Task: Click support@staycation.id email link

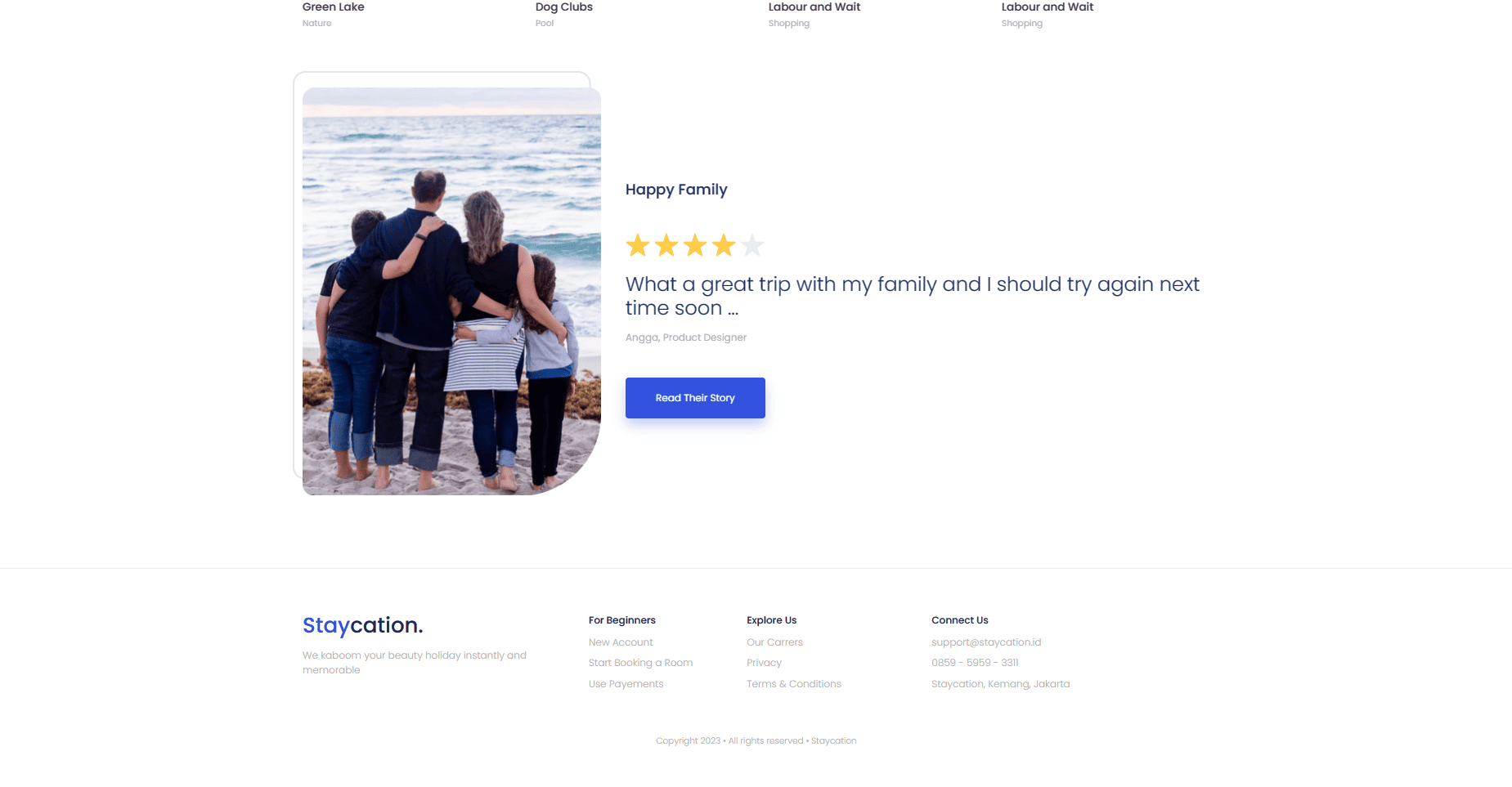Action: (x=986, y=642)
